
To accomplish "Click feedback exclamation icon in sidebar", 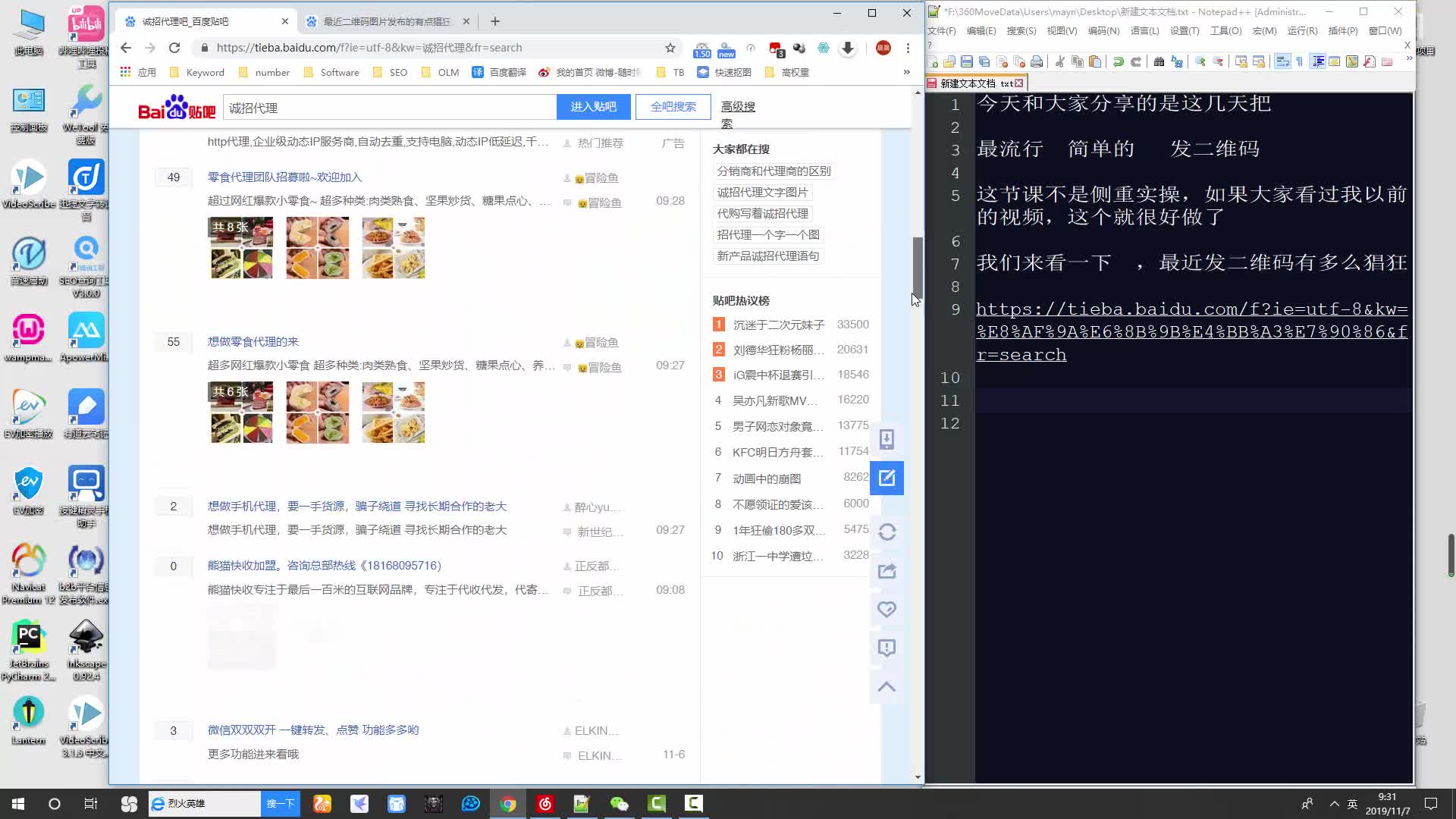I will pos(886,648).
